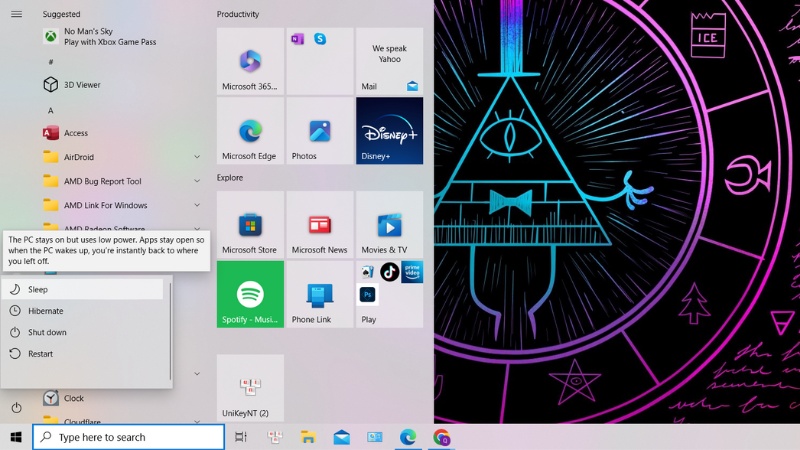
Task: Open AMD Bug Report Tool folder
Action: 121,181
